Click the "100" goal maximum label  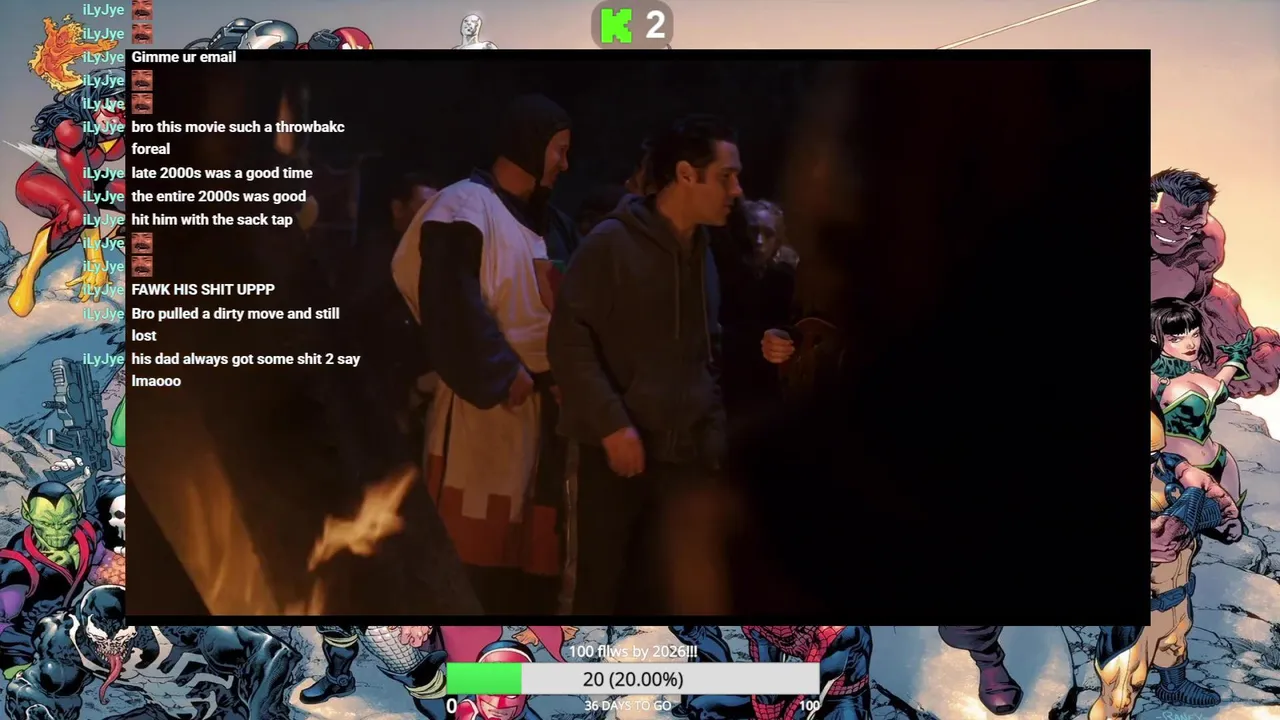(x=809, y=706)
